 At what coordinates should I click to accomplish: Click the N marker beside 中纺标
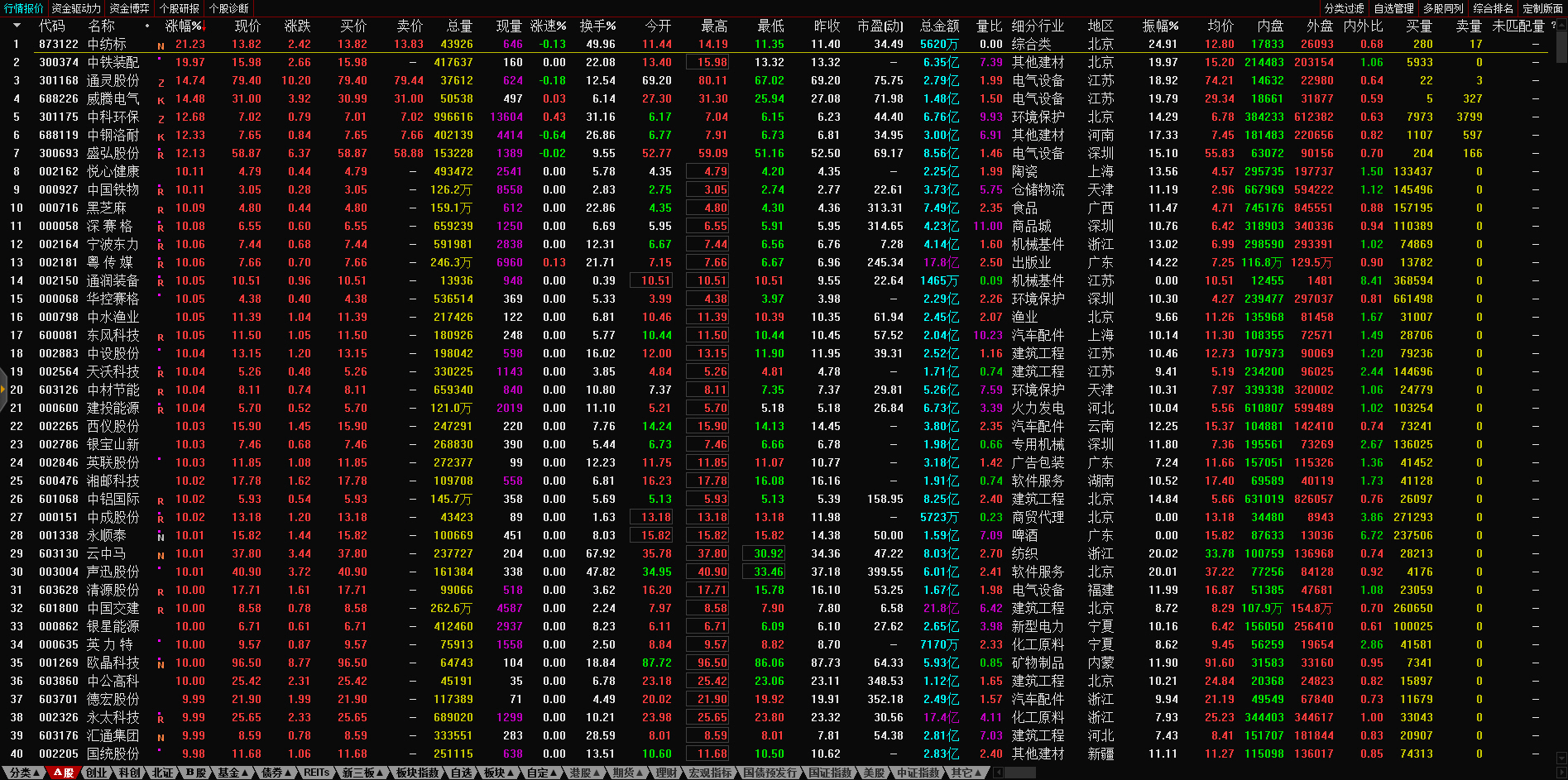(x=161, y=46)
